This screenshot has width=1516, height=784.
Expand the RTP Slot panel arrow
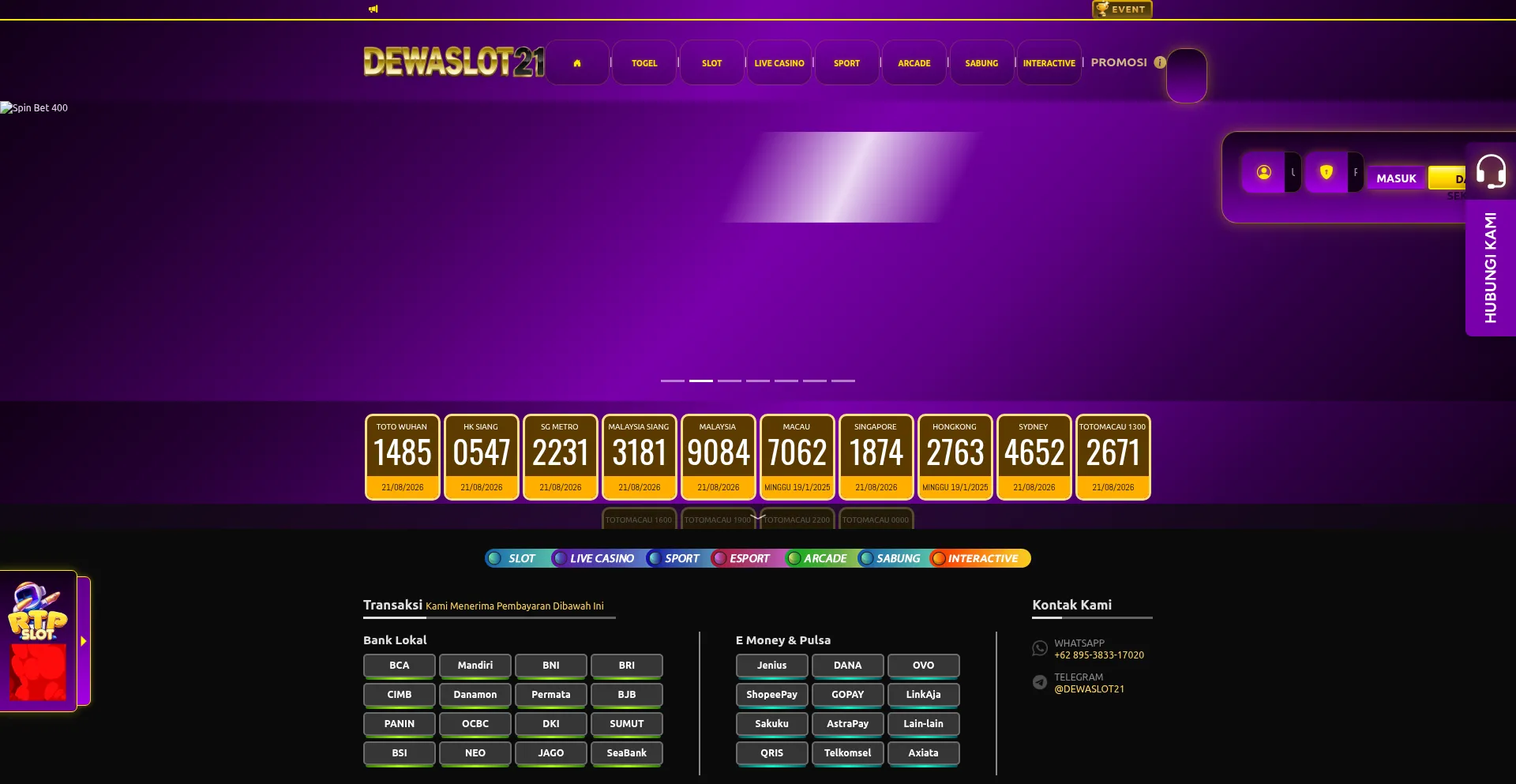[x=84, y=641]
